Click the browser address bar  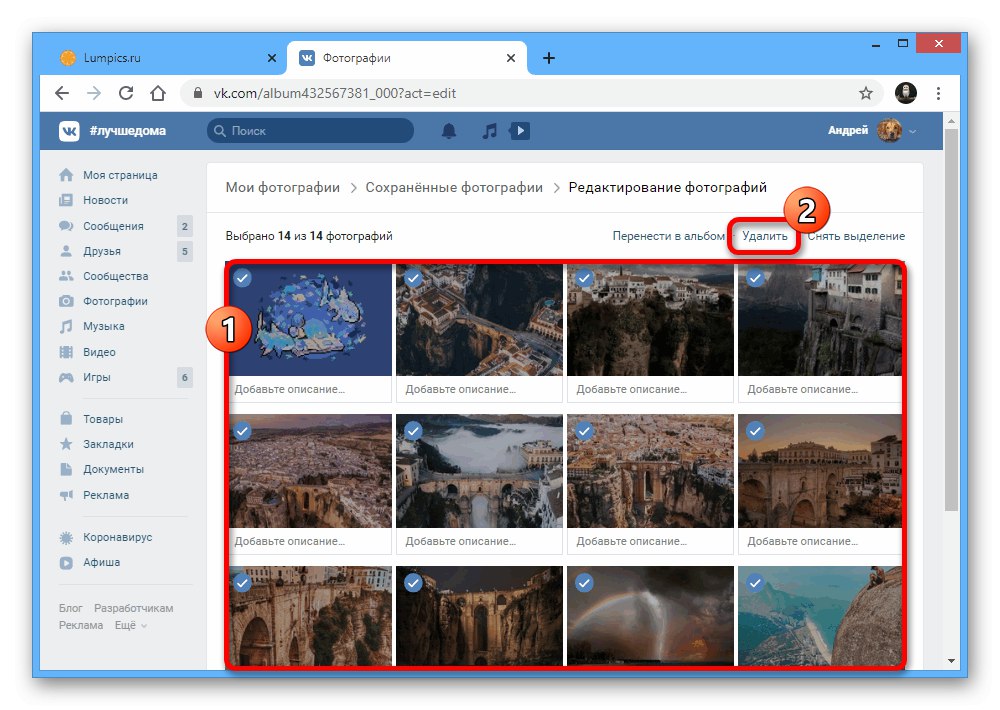click(x=533, y=93)
